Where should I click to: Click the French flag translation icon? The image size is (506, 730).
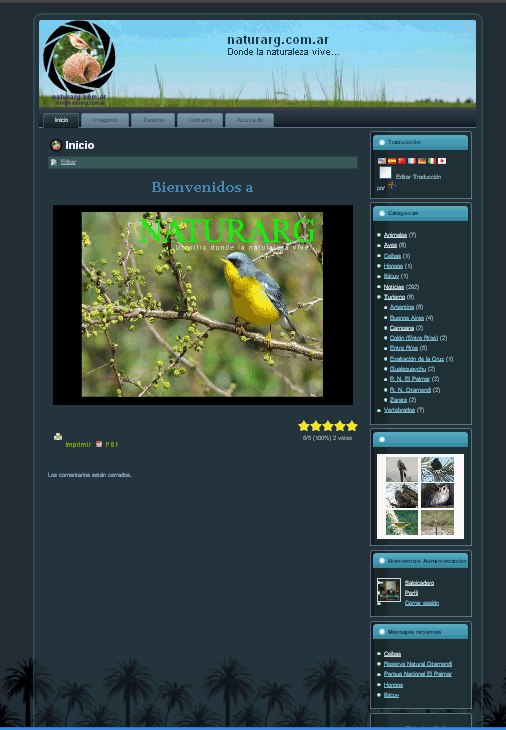point(412,161)
